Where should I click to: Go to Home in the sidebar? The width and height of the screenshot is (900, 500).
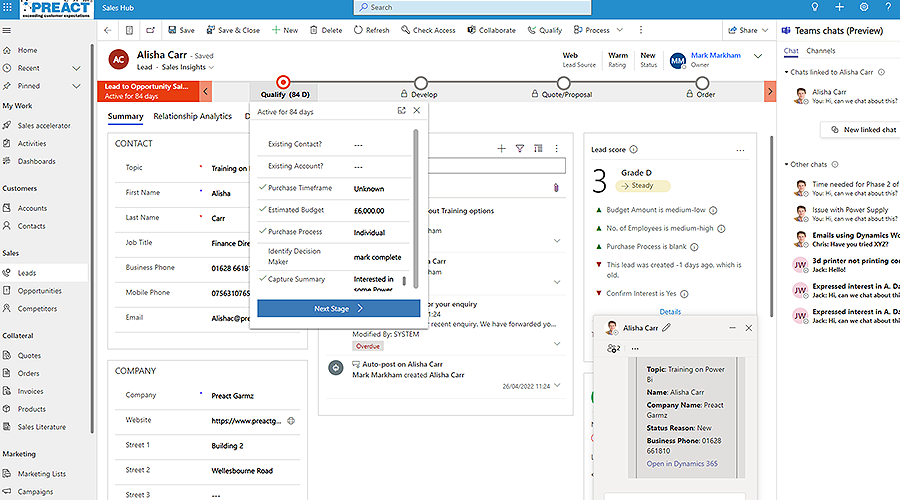(27, 51)
